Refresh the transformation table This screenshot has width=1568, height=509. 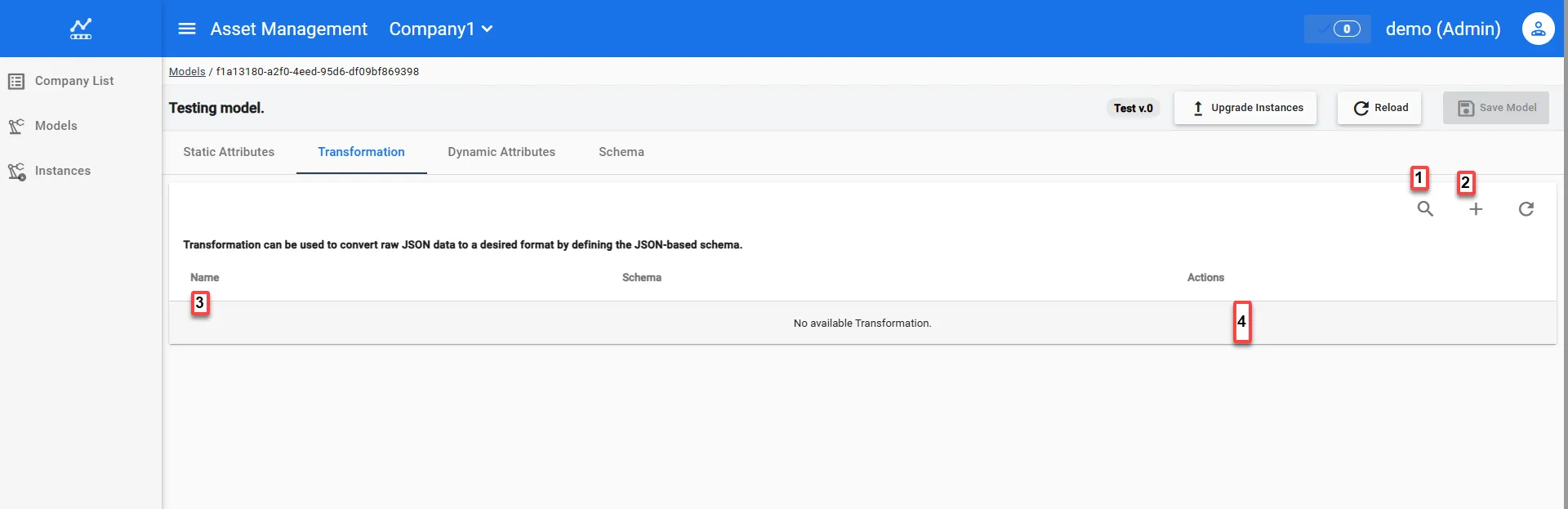[1526, 209]
